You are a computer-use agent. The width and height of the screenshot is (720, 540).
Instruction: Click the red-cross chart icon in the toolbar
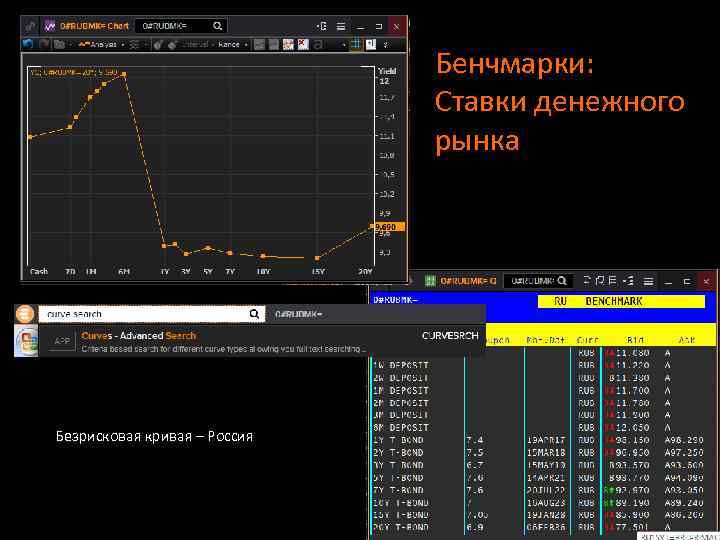pos(303,44)
